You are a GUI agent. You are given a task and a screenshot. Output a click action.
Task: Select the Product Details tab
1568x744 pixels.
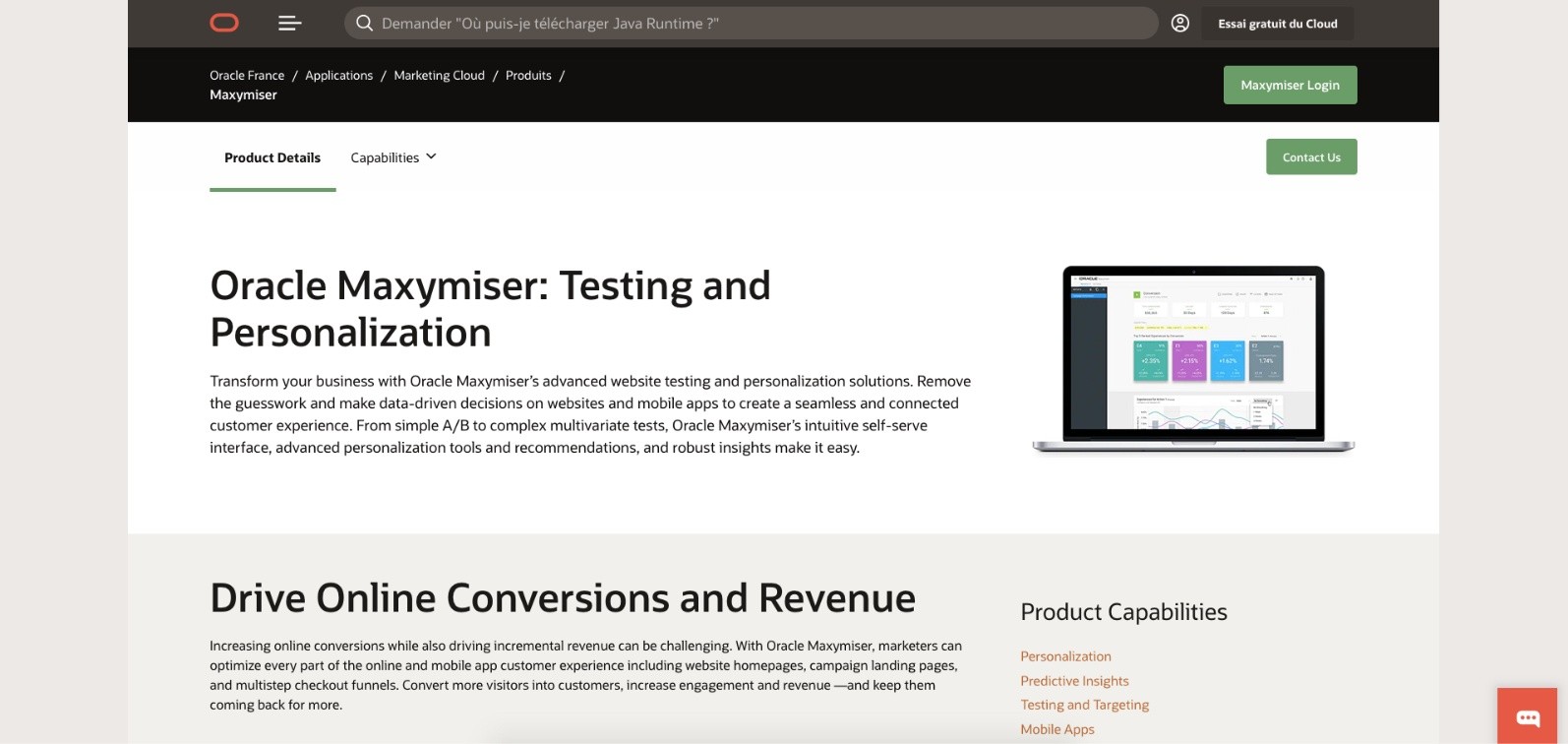(272, 157)
